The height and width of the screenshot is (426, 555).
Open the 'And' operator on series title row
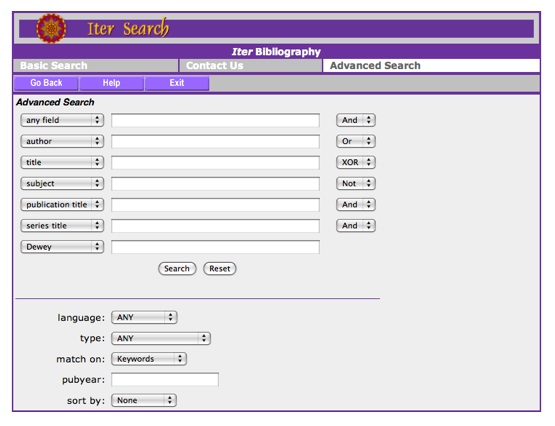pos(356,226)
